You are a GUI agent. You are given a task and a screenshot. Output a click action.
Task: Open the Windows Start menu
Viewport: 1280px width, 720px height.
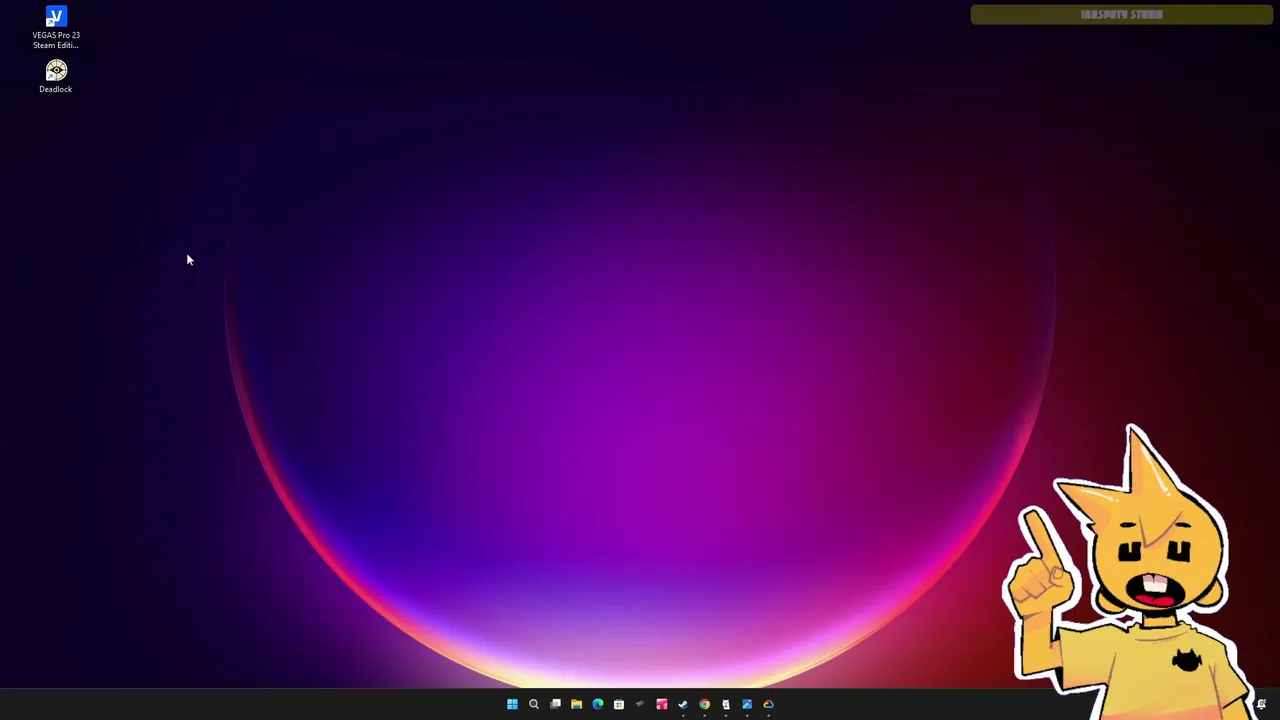[x=512, y=704]
